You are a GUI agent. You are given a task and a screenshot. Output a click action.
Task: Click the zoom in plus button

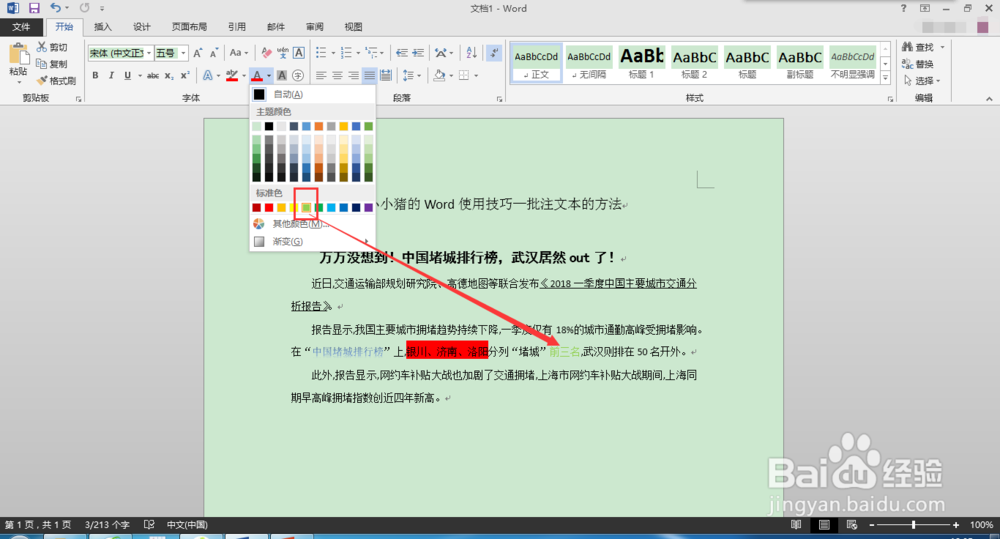(x=955, y=524)
